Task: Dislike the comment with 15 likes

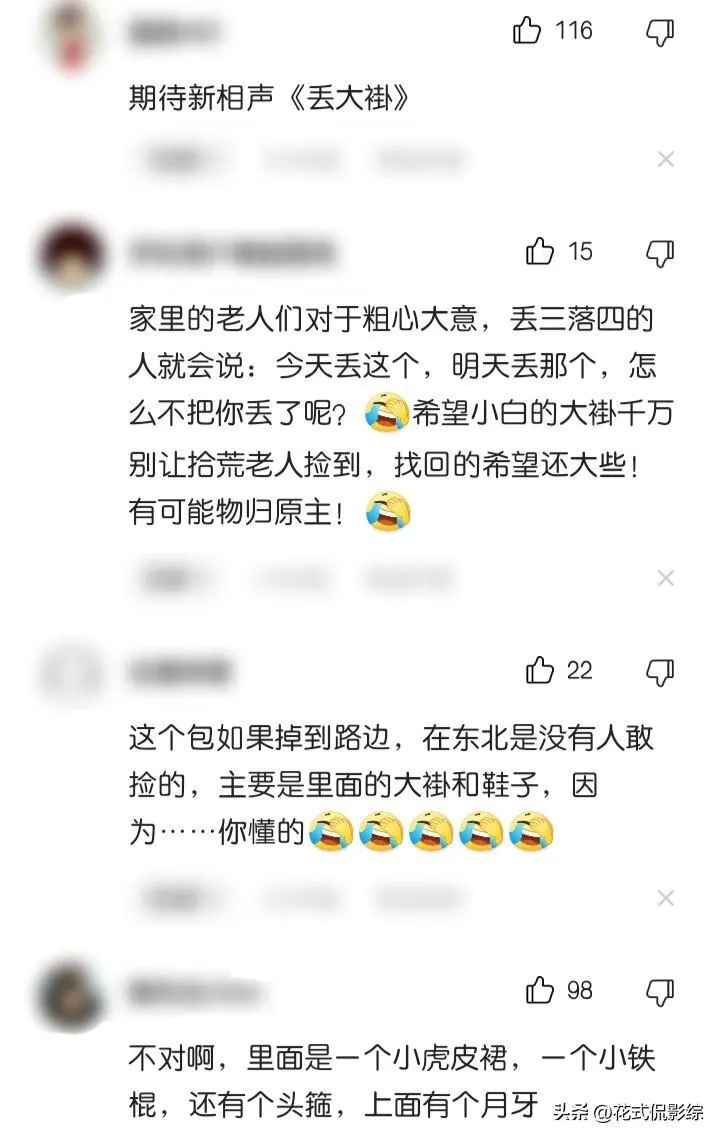Action: point(660,253)
